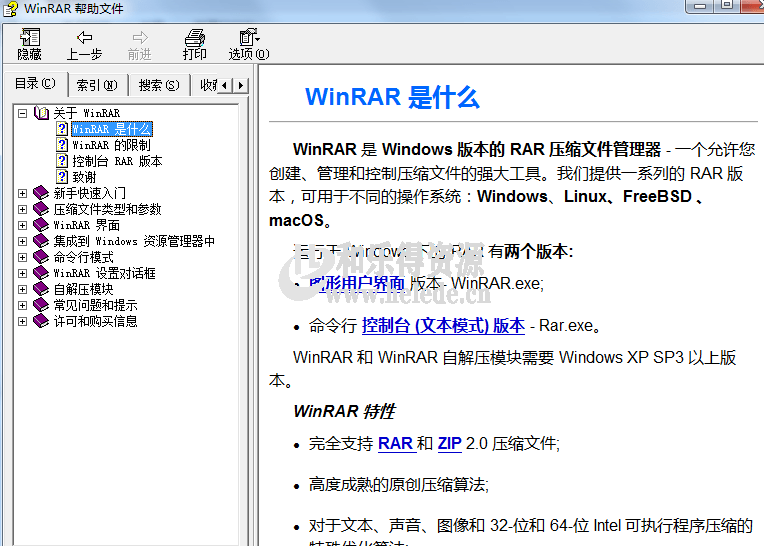
Task: Switch to the 索引(N) tab
Action: point(97,85)
